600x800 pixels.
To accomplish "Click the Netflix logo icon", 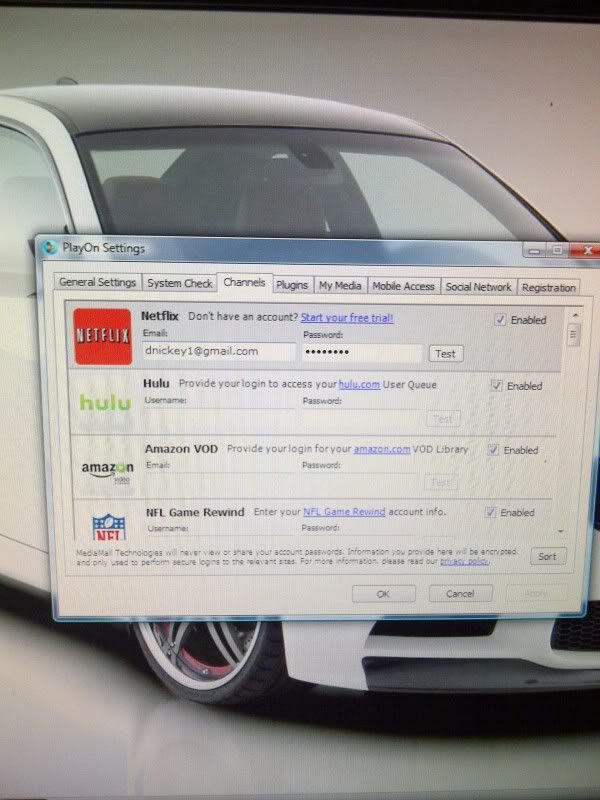I will (103, 336).
